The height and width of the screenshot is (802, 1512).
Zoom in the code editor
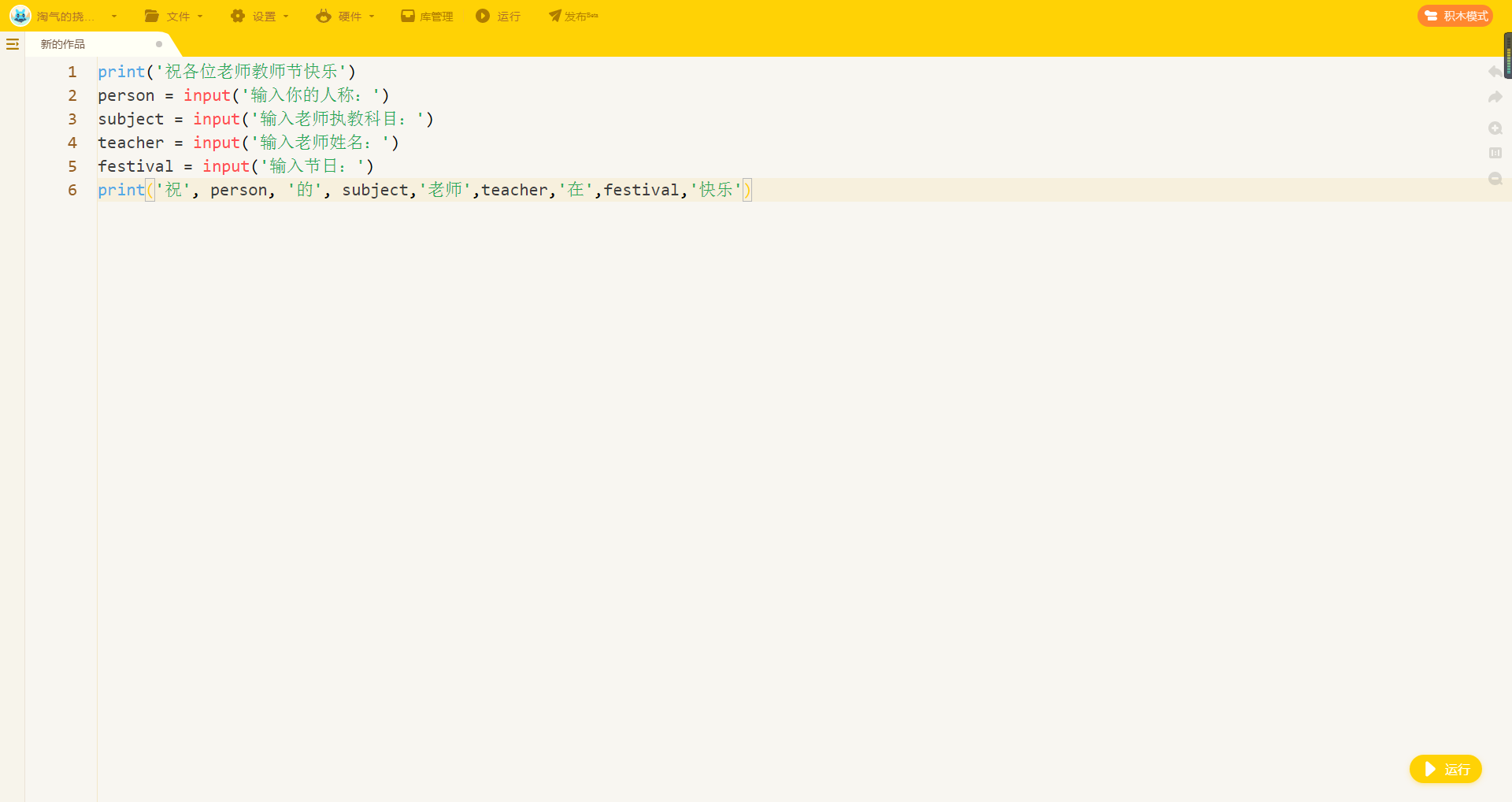click(x=1495, y=128)
